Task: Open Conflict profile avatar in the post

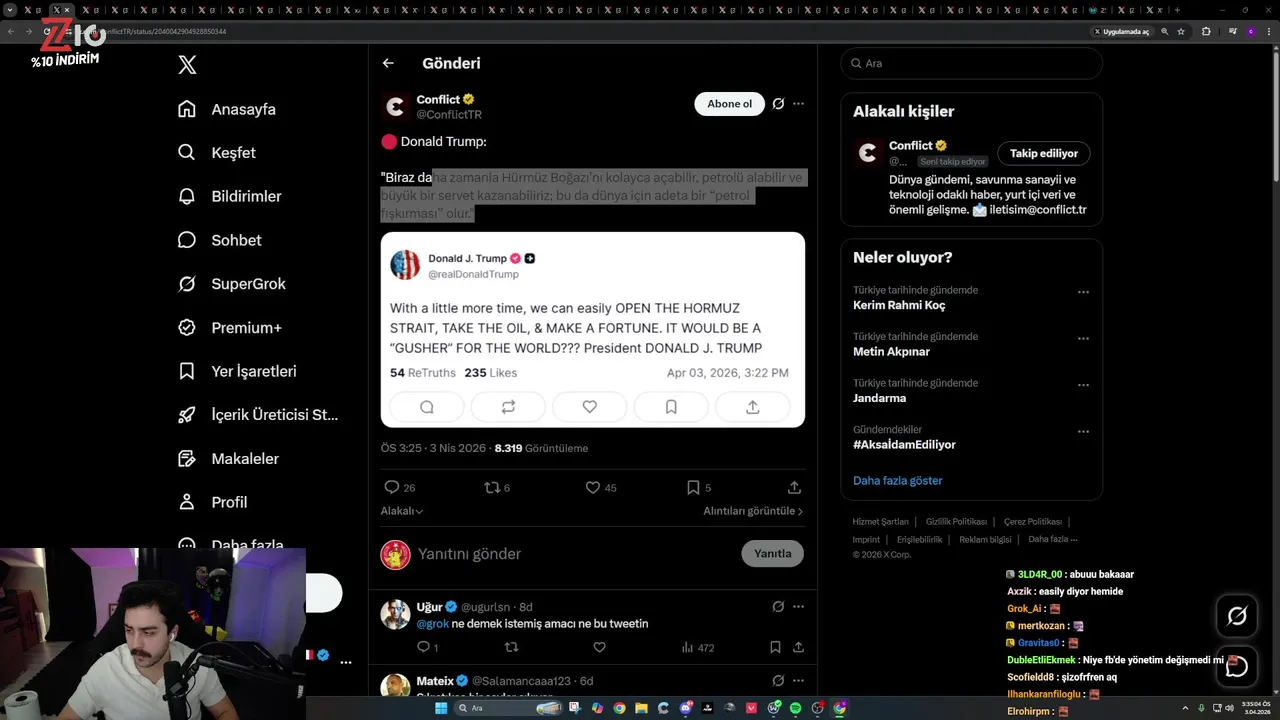Action: (x=396, y=106)
